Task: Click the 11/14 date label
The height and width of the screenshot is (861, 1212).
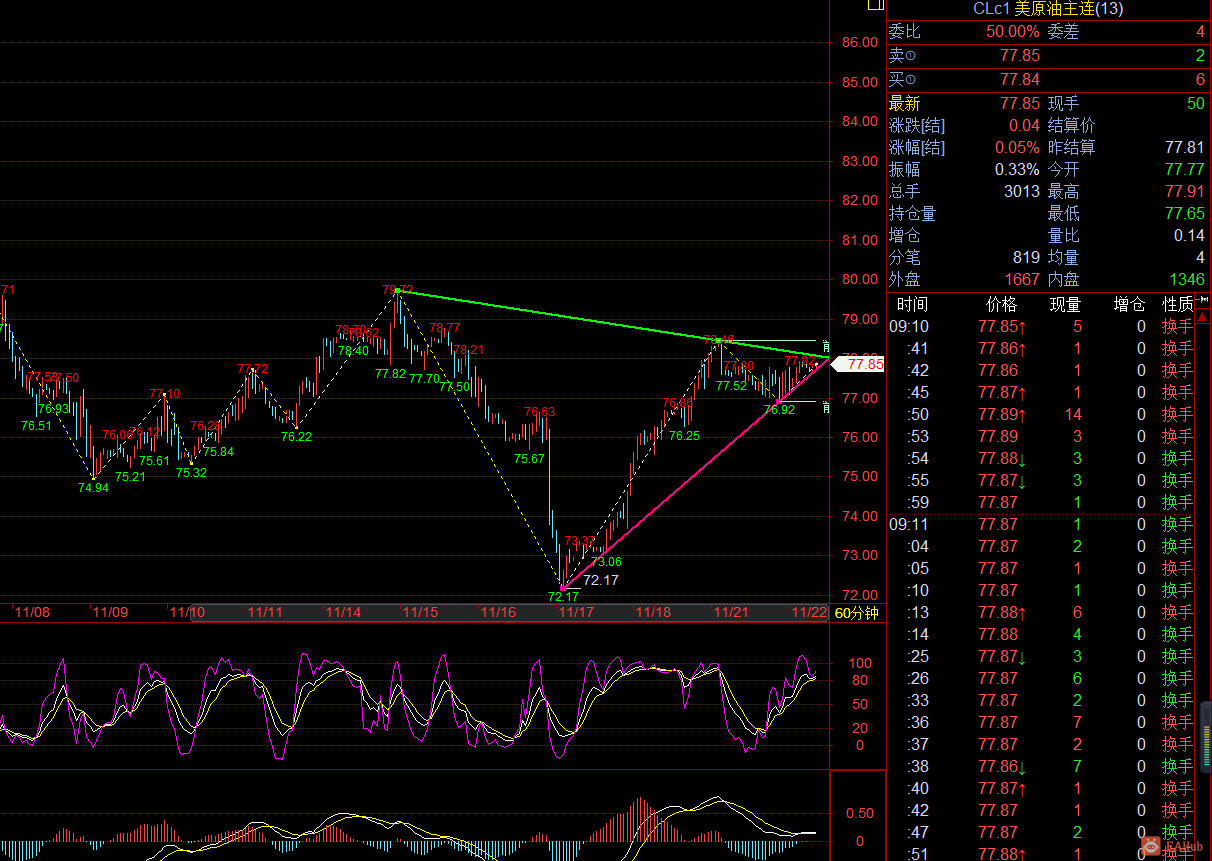Action: point(343,612)
